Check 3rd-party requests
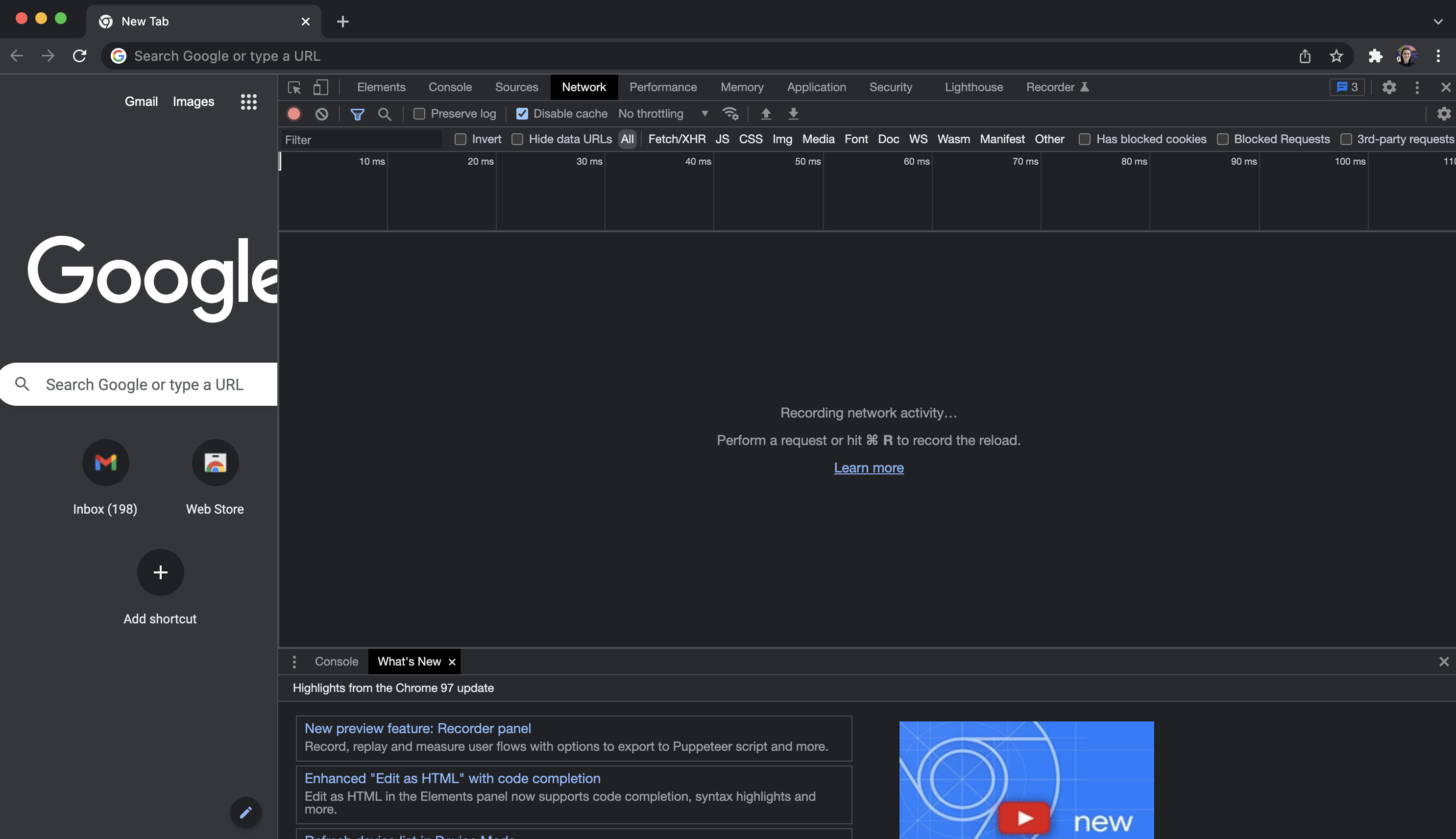Screen dimensions: 1456x839 pyautogui.click(x=1346, y=140)
